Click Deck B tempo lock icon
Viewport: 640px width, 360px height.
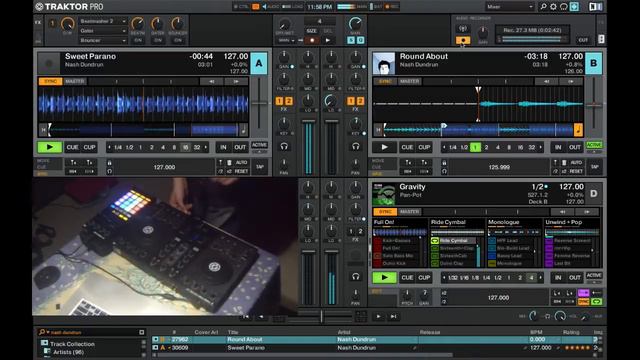click(444, 163)
